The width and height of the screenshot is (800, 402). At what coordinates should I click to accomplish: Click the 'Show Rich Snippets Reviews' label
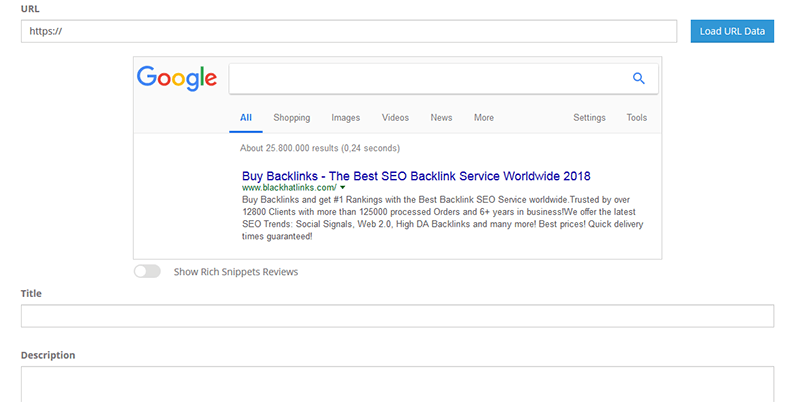click(x=236, y=272)
